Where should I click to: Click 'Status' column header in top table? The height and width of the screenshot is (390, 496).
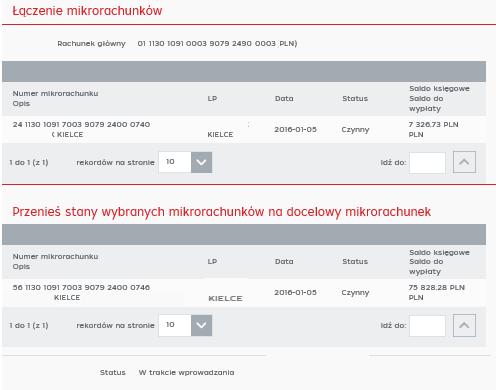tap(355, 99)
